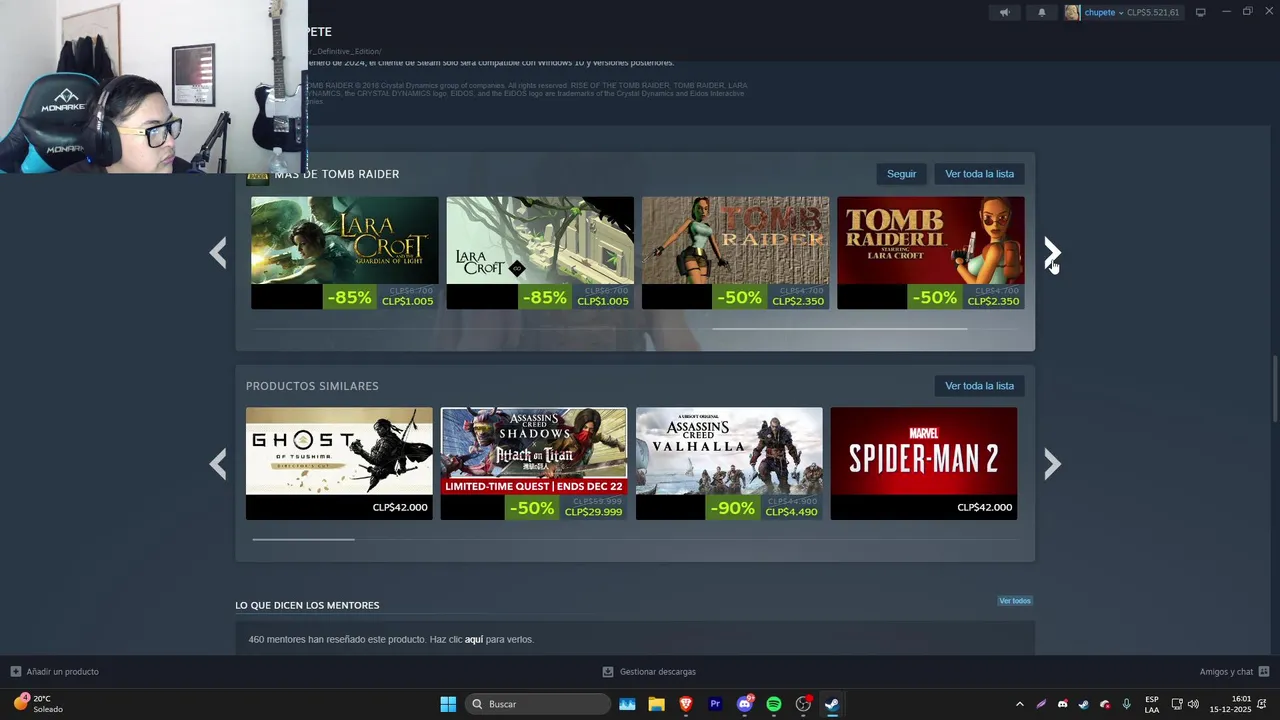Open Steam icon in system tray
The height and width of the screenshot is (720, 1280).
1083,704
